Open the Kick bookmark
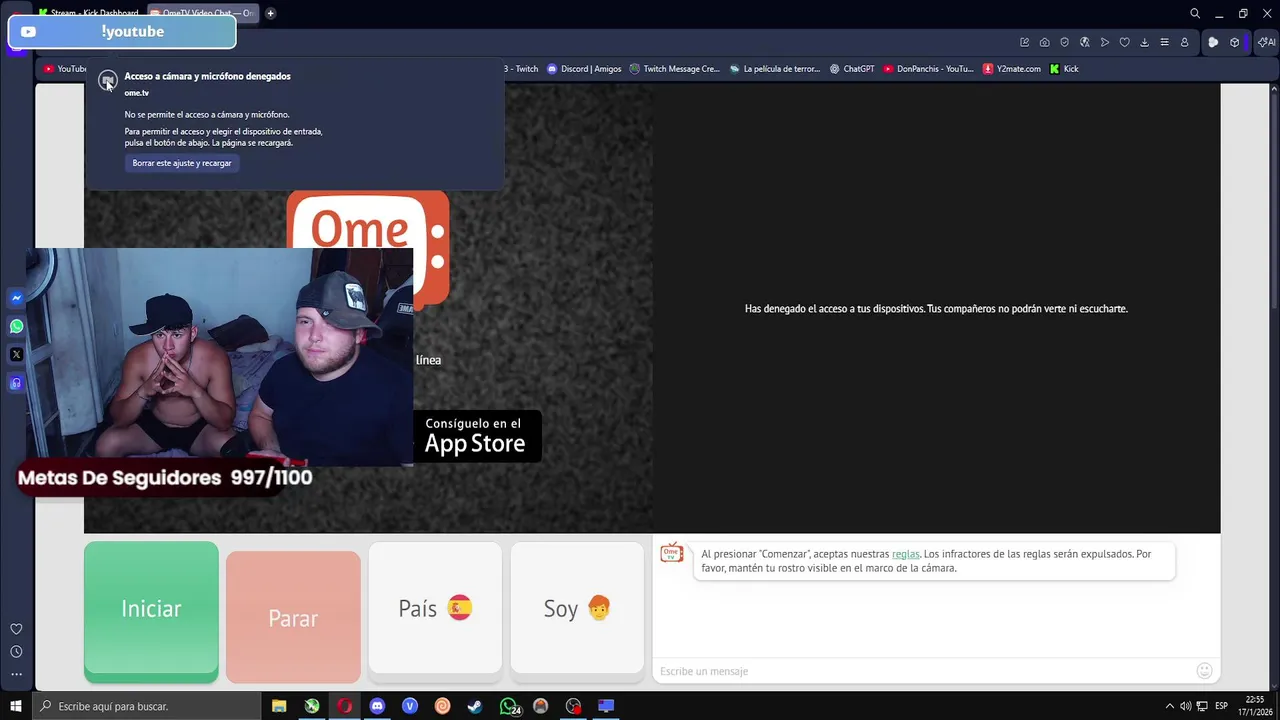This screenshot has width=1280, height=720. click(x=1064, y=69)
